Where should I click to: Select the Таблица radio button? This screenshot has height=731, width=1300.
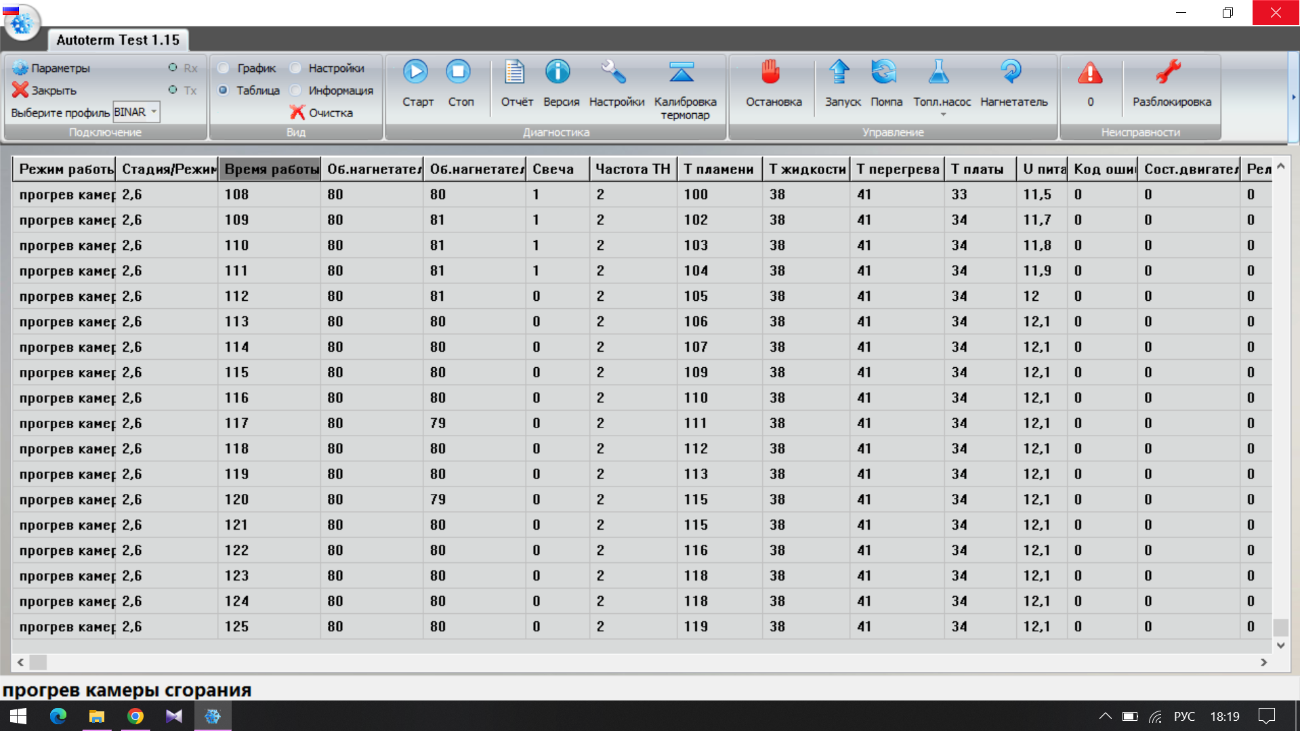[224, 90]
